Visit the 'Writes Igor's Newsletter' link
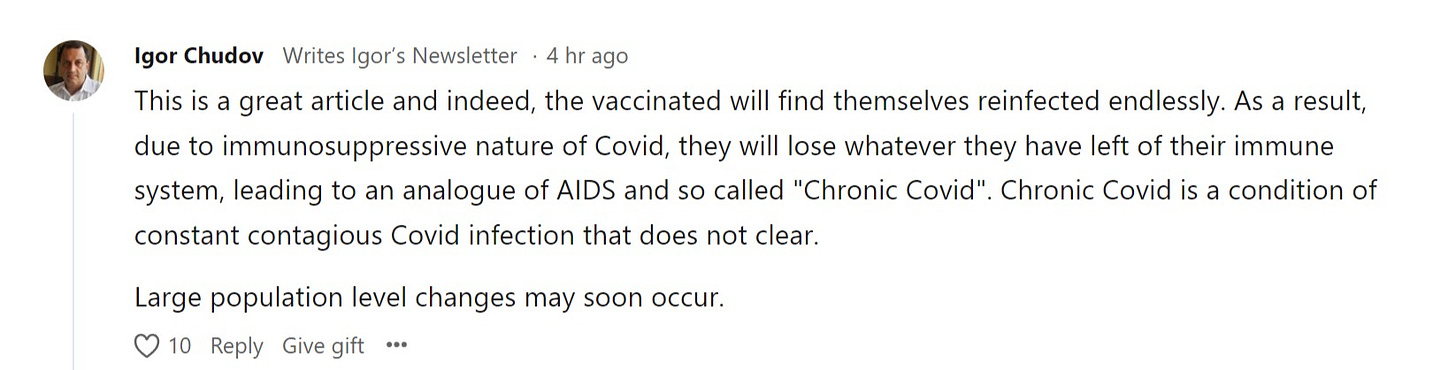1456x370 pixels. [x=400, y=56]
